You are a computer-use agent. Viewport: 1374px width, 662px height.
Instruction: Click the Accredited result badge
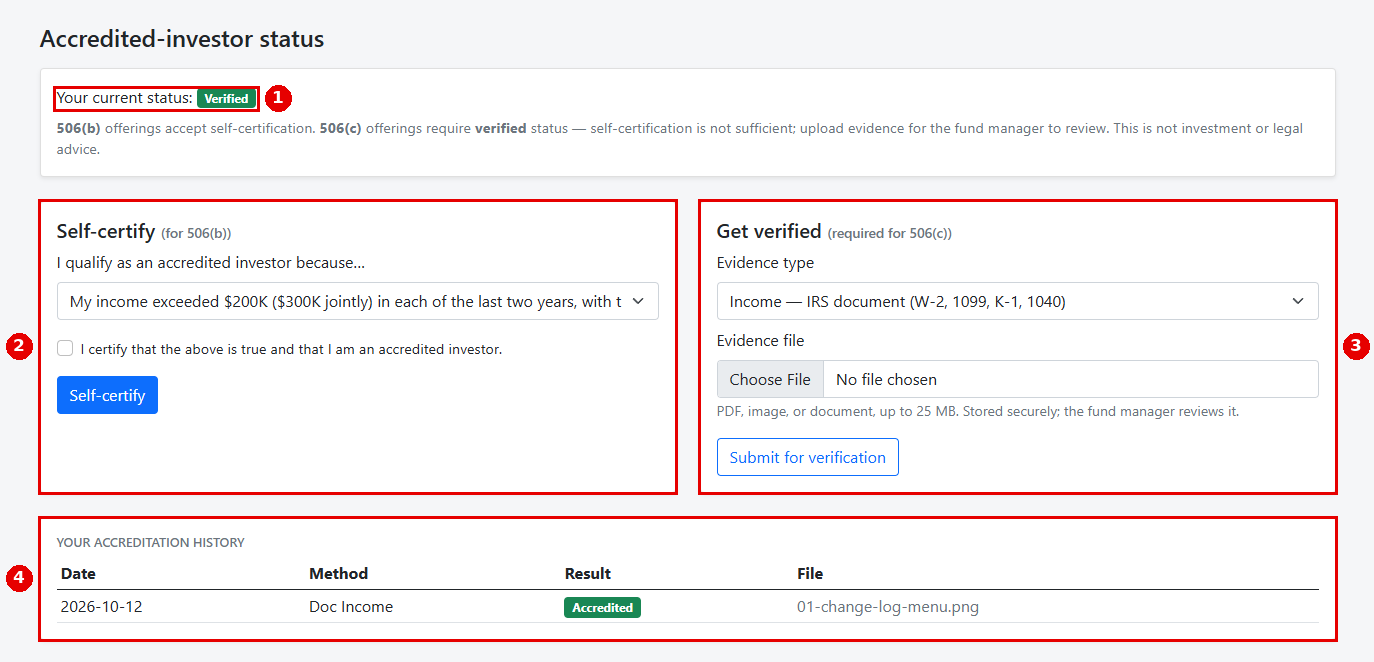click(602, 607)
